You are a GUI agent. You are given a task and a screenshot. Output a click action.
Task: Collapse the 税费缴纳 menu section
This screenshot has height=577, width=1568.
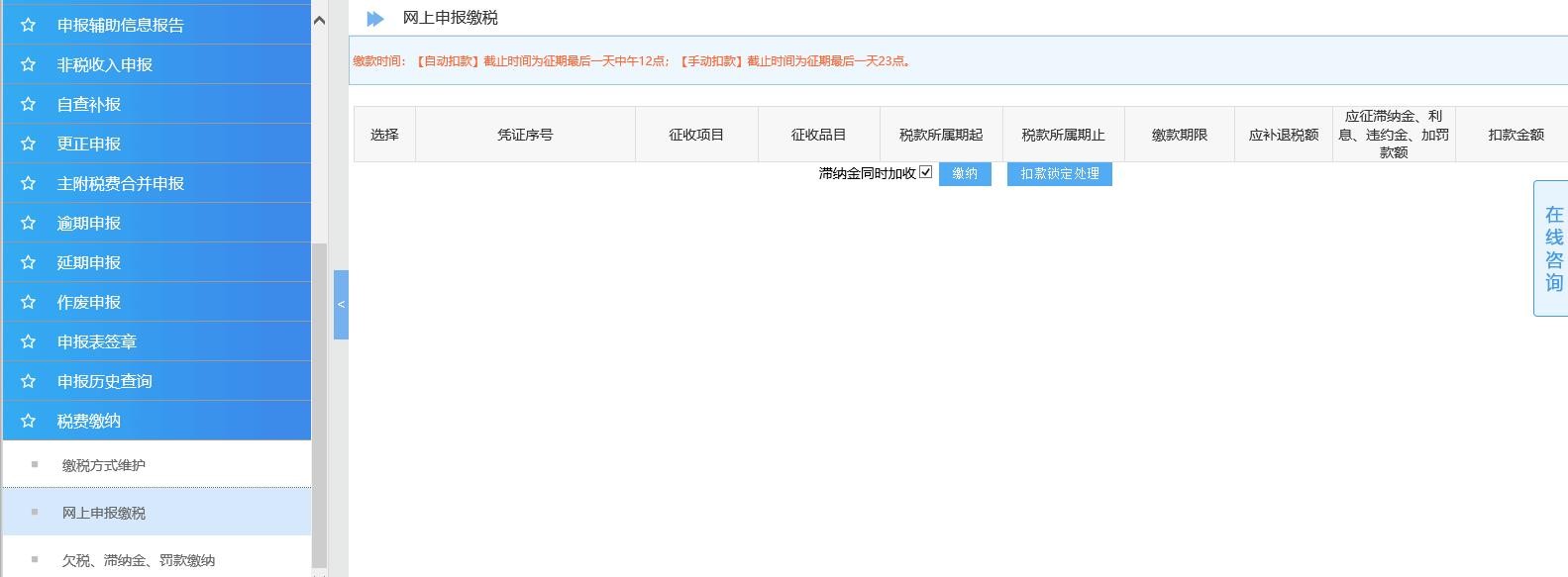(89, 421)
